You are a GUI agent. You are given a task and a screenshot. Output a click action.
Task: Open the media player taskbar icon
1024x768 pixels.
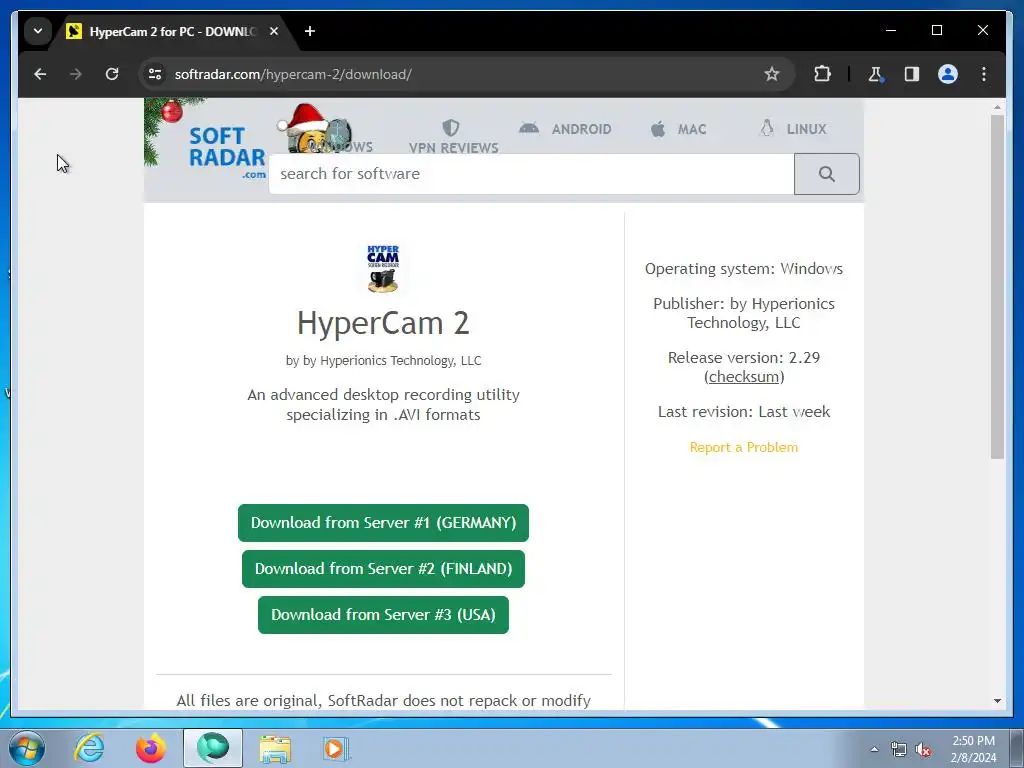pos(336,748)
